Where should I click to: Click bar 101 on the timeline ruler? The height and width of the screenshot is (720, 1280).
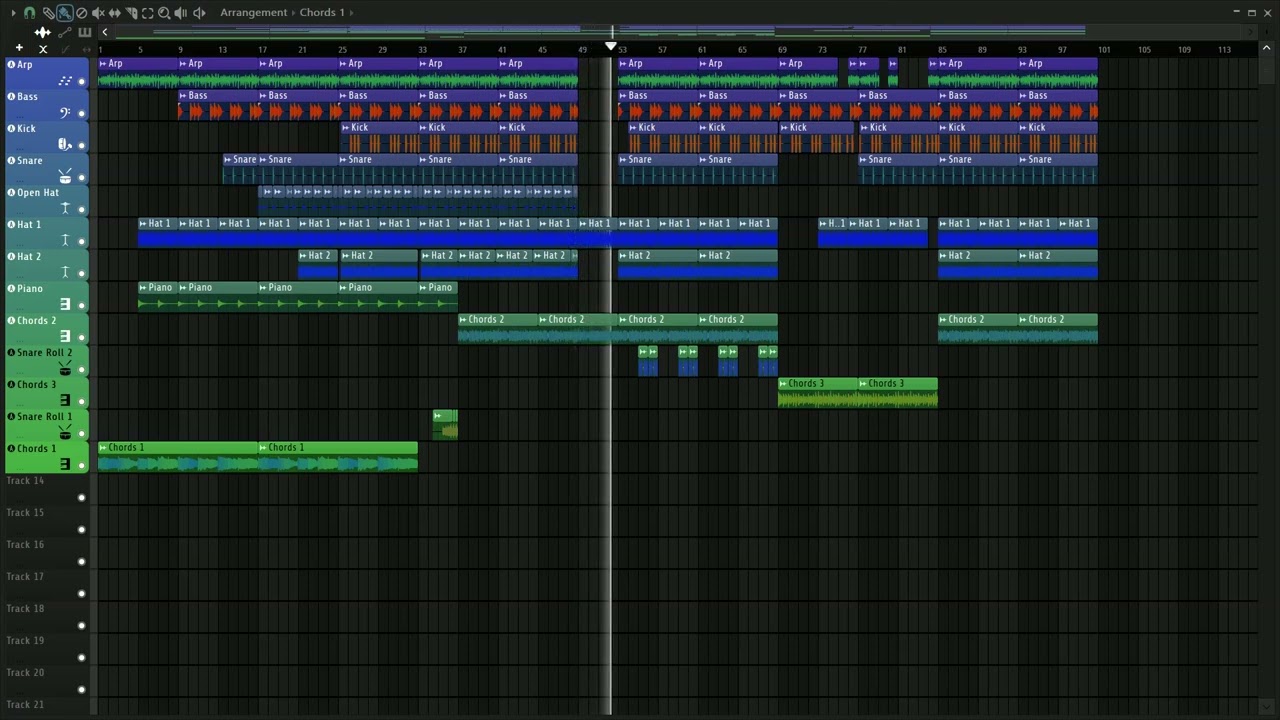(1104, 49)
